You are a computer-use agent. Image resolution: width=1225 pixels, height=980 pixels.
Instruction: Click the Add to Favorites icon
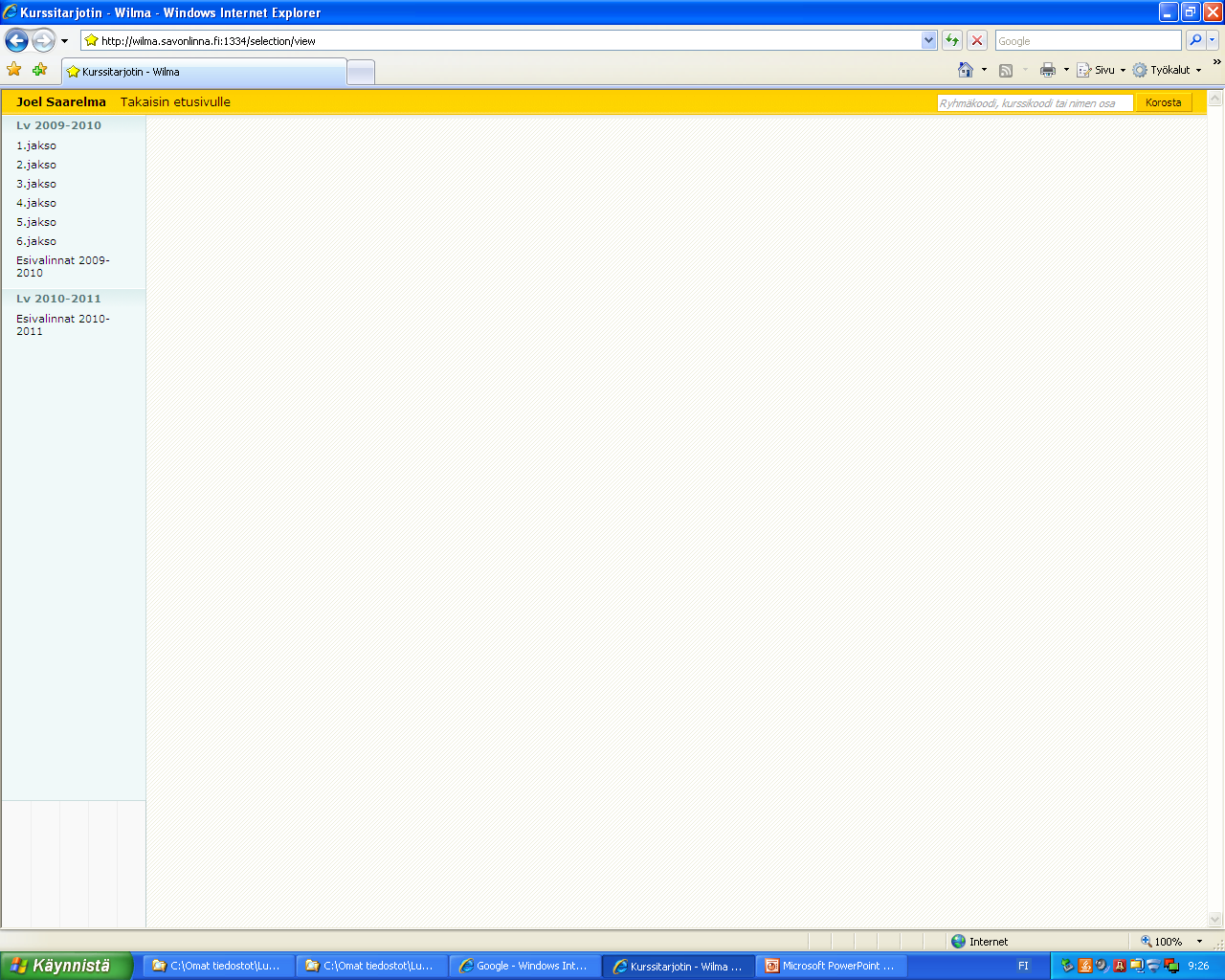(39, 70)
